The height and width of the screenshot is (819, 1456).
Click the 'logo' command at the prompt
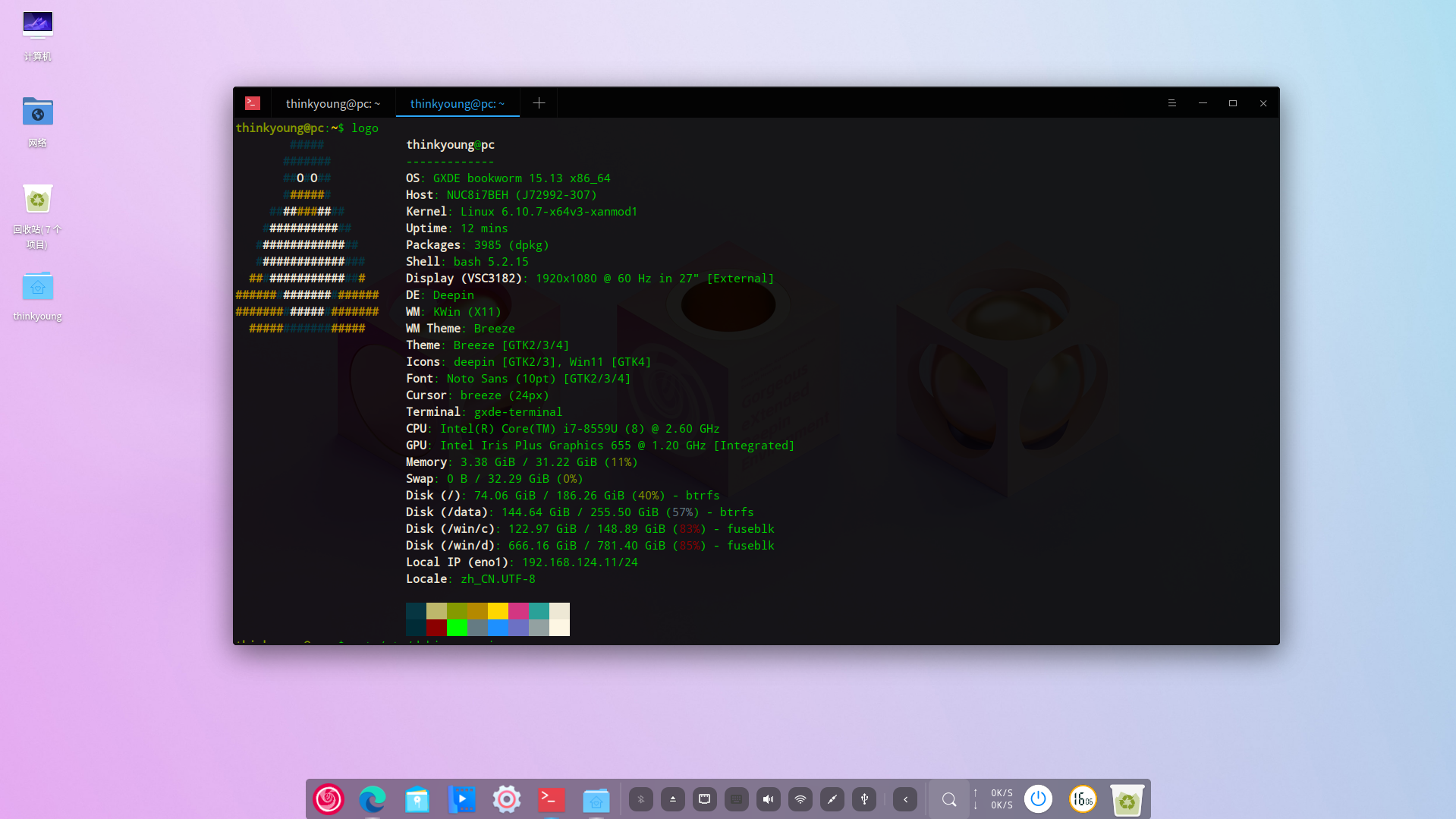(365, 128)
